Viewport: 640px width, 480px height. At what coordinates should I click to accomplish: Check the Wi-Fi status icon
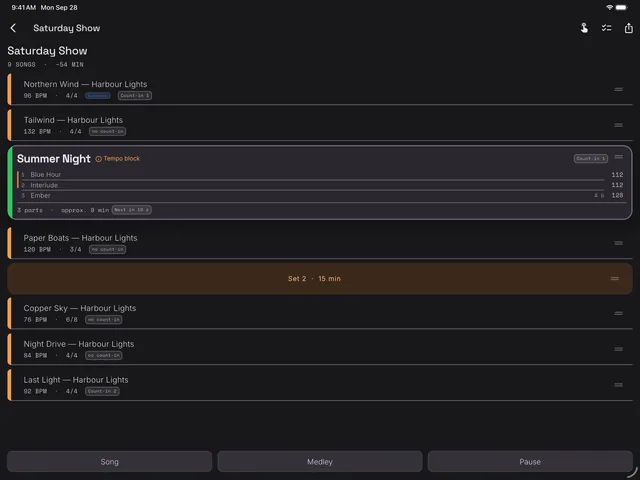point(609,7)
